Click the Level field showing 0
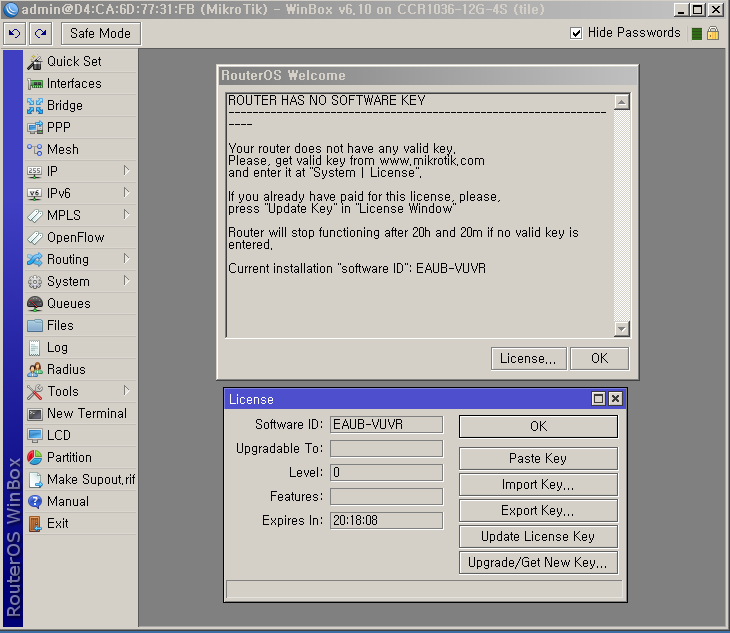 (x=386, y=472)
